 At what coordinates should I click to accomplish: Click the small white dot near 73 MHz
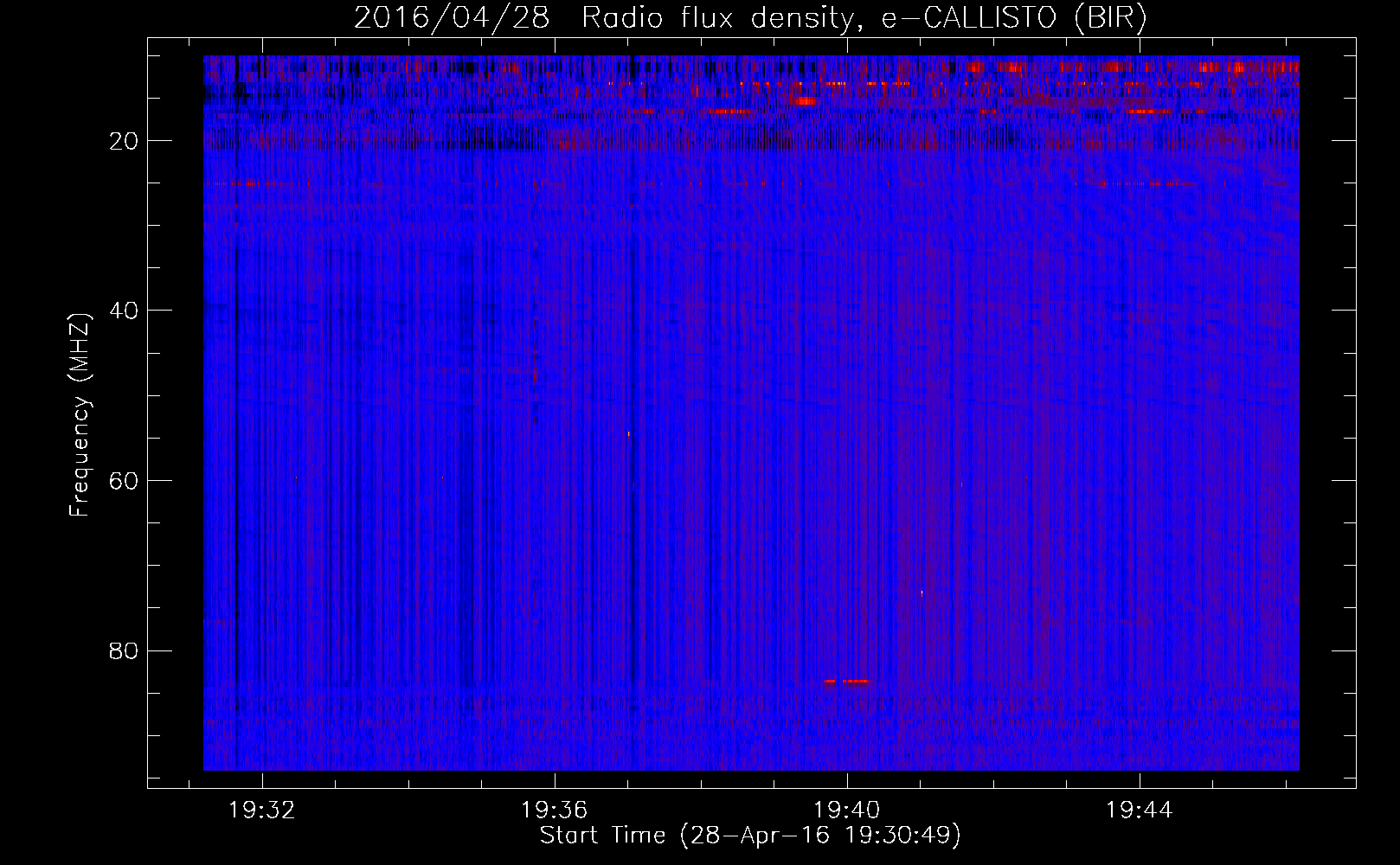[x=922, y=593]
